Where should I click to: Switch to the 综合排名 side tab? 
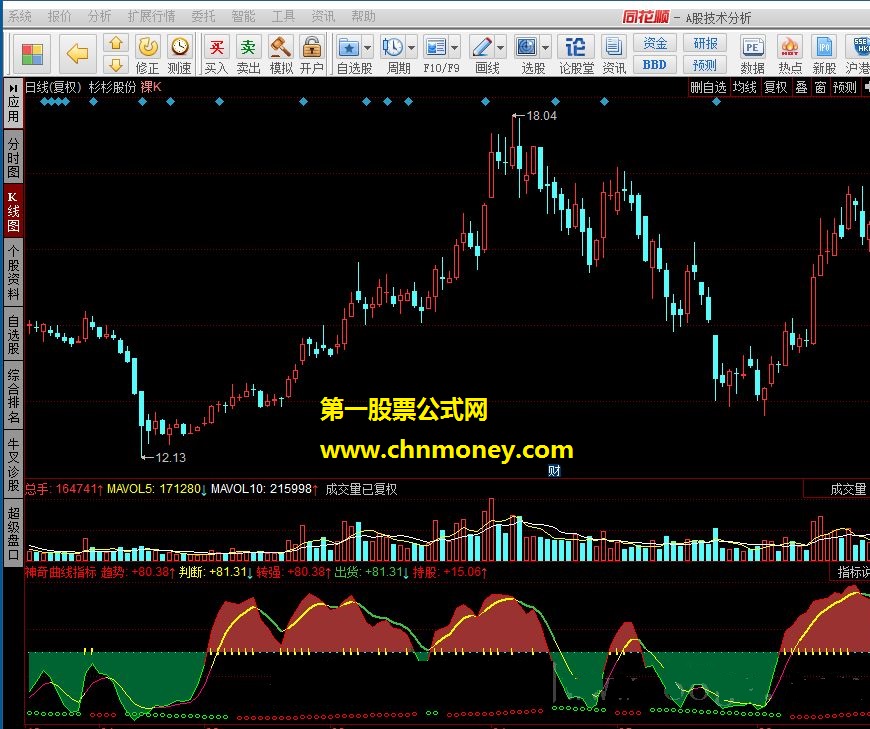coord(13,395)
